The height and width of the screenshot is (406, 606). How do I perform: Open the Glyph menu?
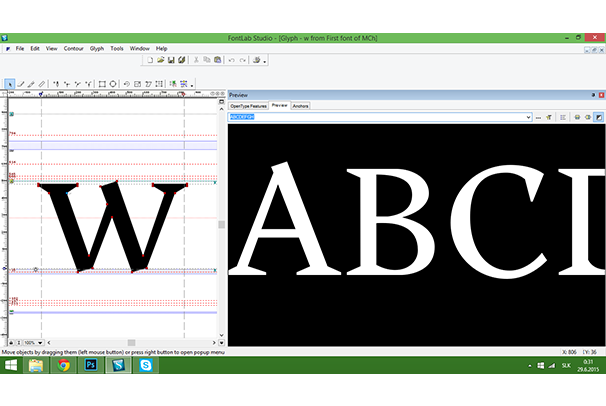pos(97,48)
